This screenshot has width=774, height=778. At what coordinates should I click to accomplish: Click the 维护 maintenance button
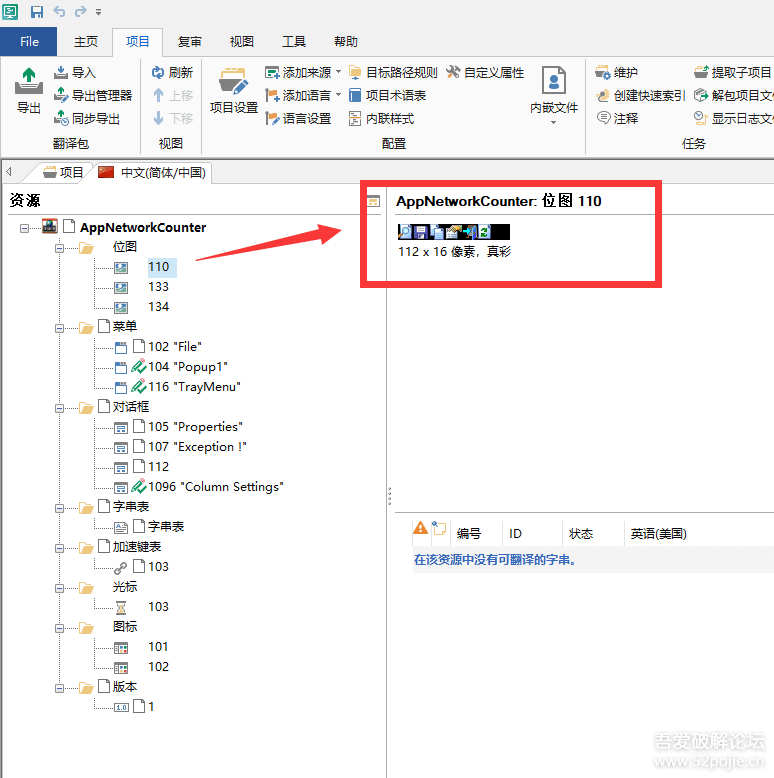pyautogui.click(x=616, y=72)
